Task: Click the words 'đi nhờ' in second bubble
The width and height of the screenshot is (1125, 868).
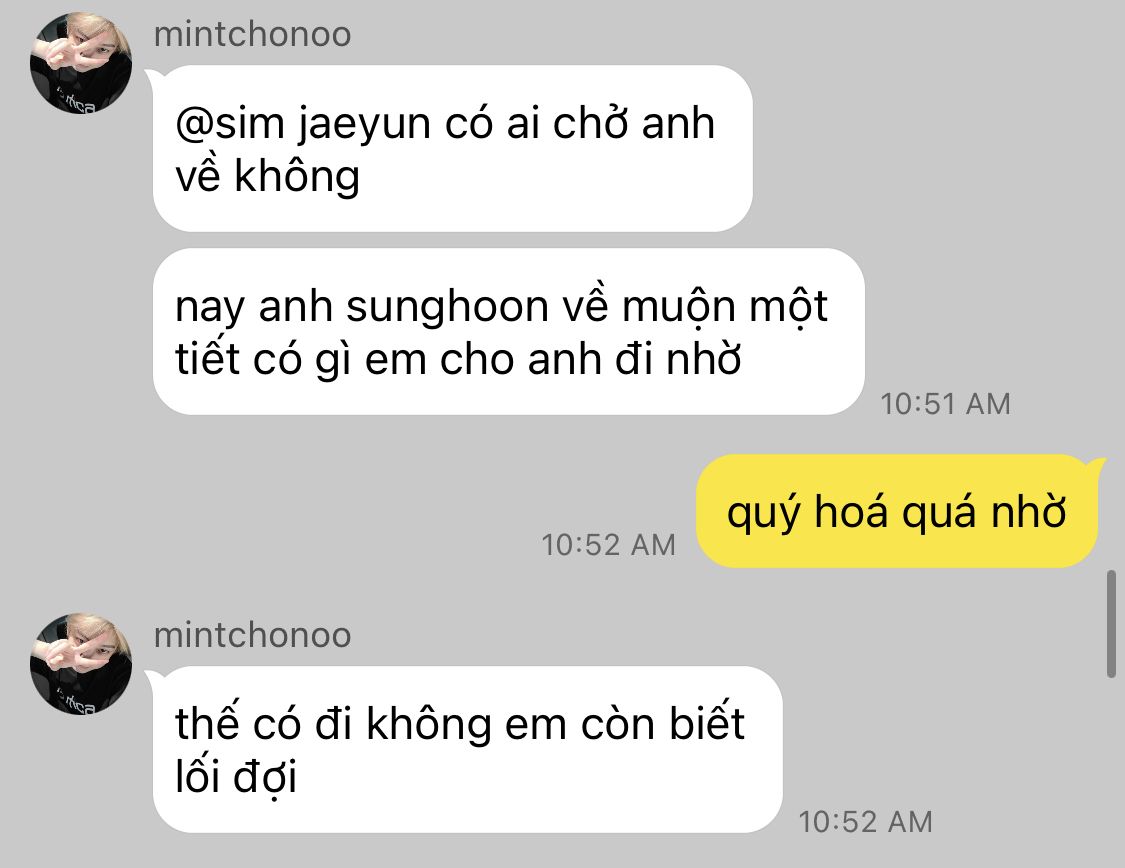Action: 678,359
